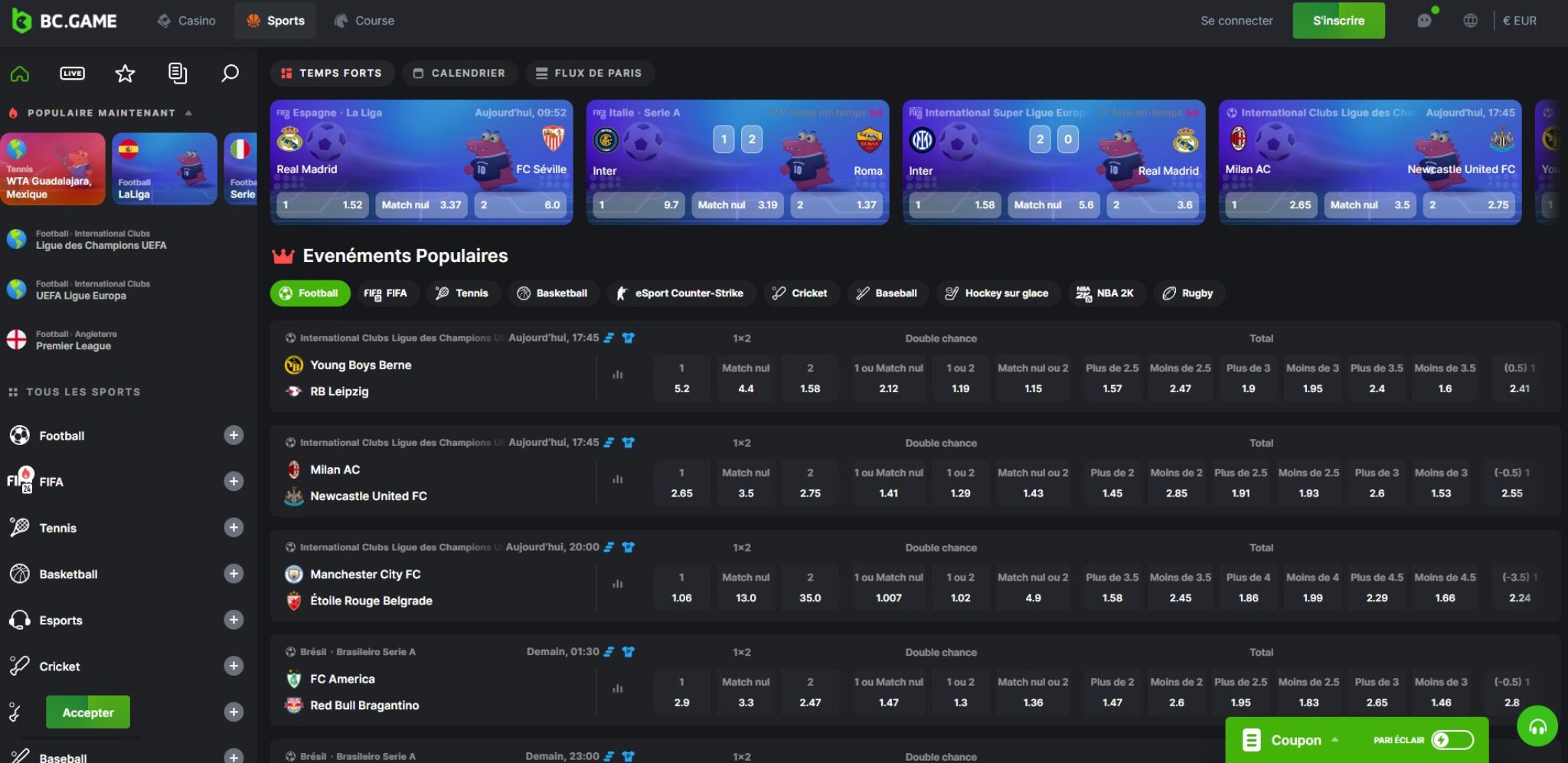Screen dimensions: 1568x763
Task: Expand the Esports sport with plus button
Action: pyautogui.click(x=234, y=619)
